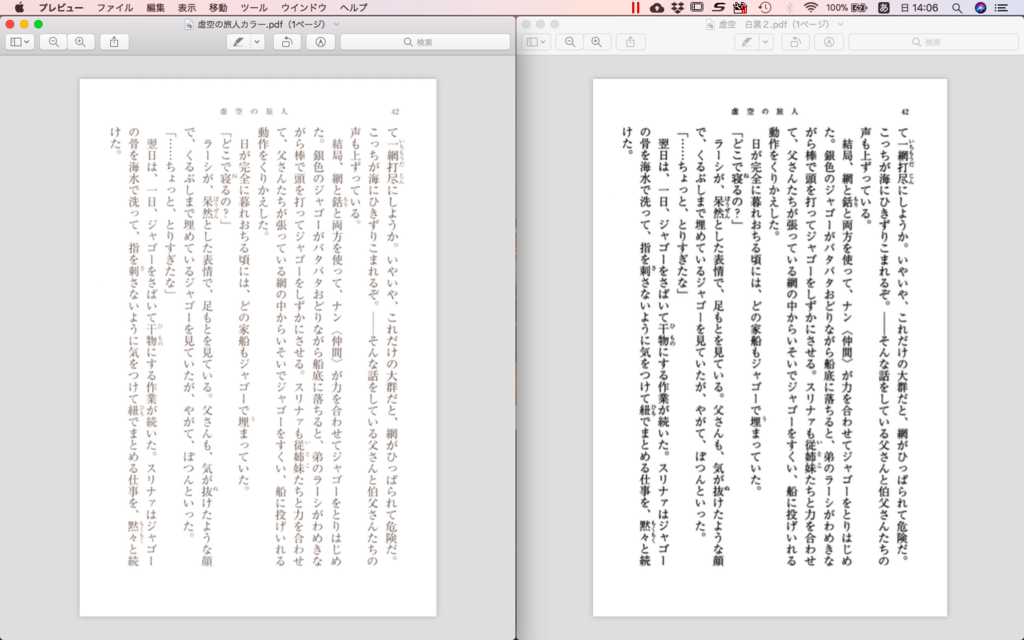This screenshot has height=640, width=1024.
Task: Share the black-and-white PDF
Action: coord(630,42)
